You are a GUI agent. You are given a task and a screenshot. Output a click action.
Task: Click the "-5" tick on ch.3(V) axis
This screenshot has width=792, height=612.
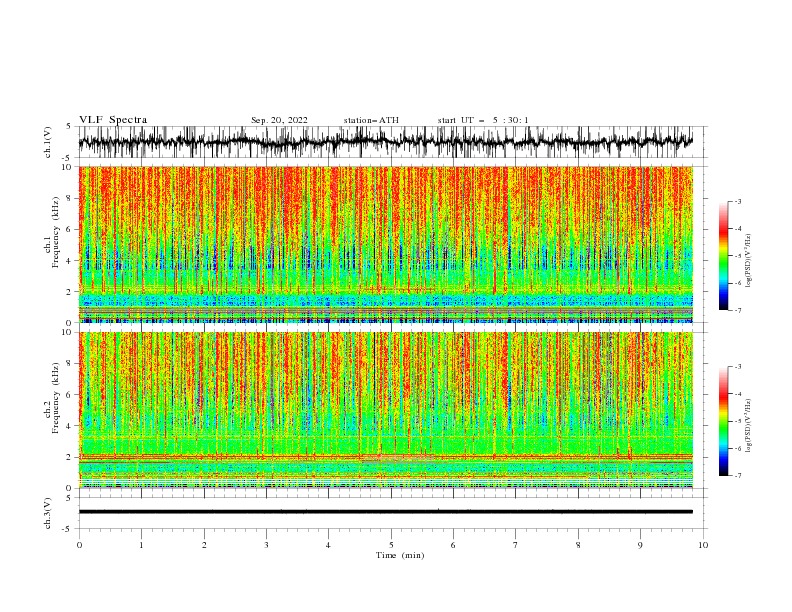pos(68,529)
